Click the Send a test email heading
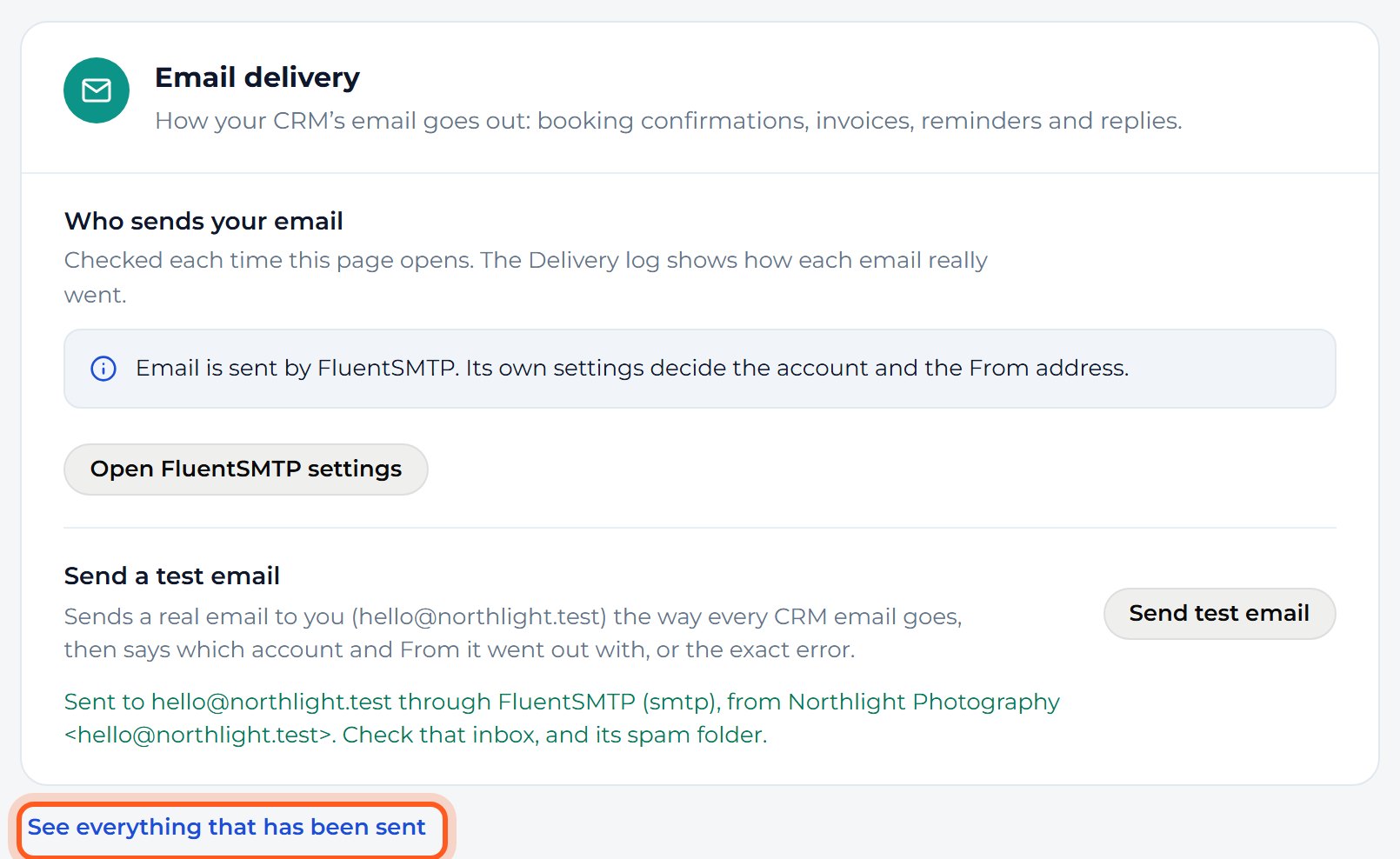The image size is (1400, 859). (172, 576)
